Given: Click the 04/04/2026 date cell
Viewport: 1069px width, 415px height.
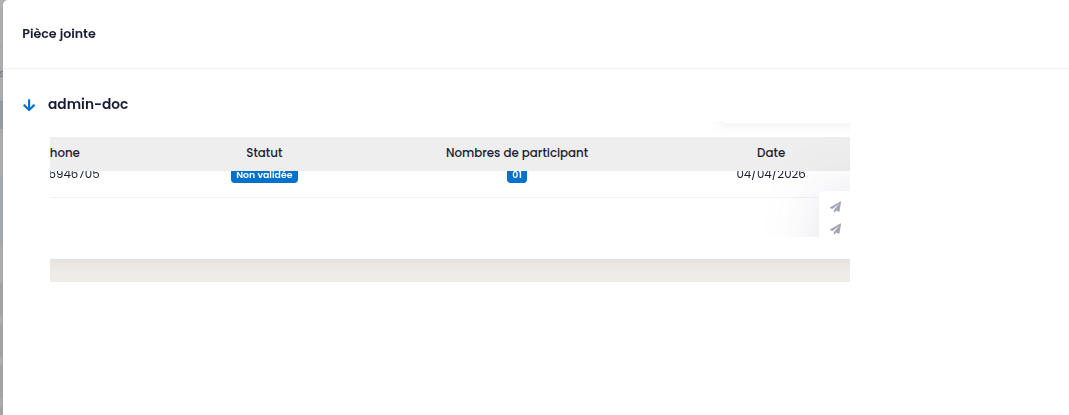Looking at the screenshot, I should 770,174.
